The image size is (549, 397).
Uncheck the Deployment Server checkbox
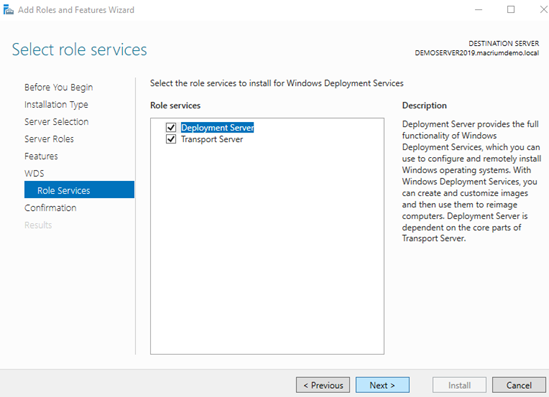point(171,128)
